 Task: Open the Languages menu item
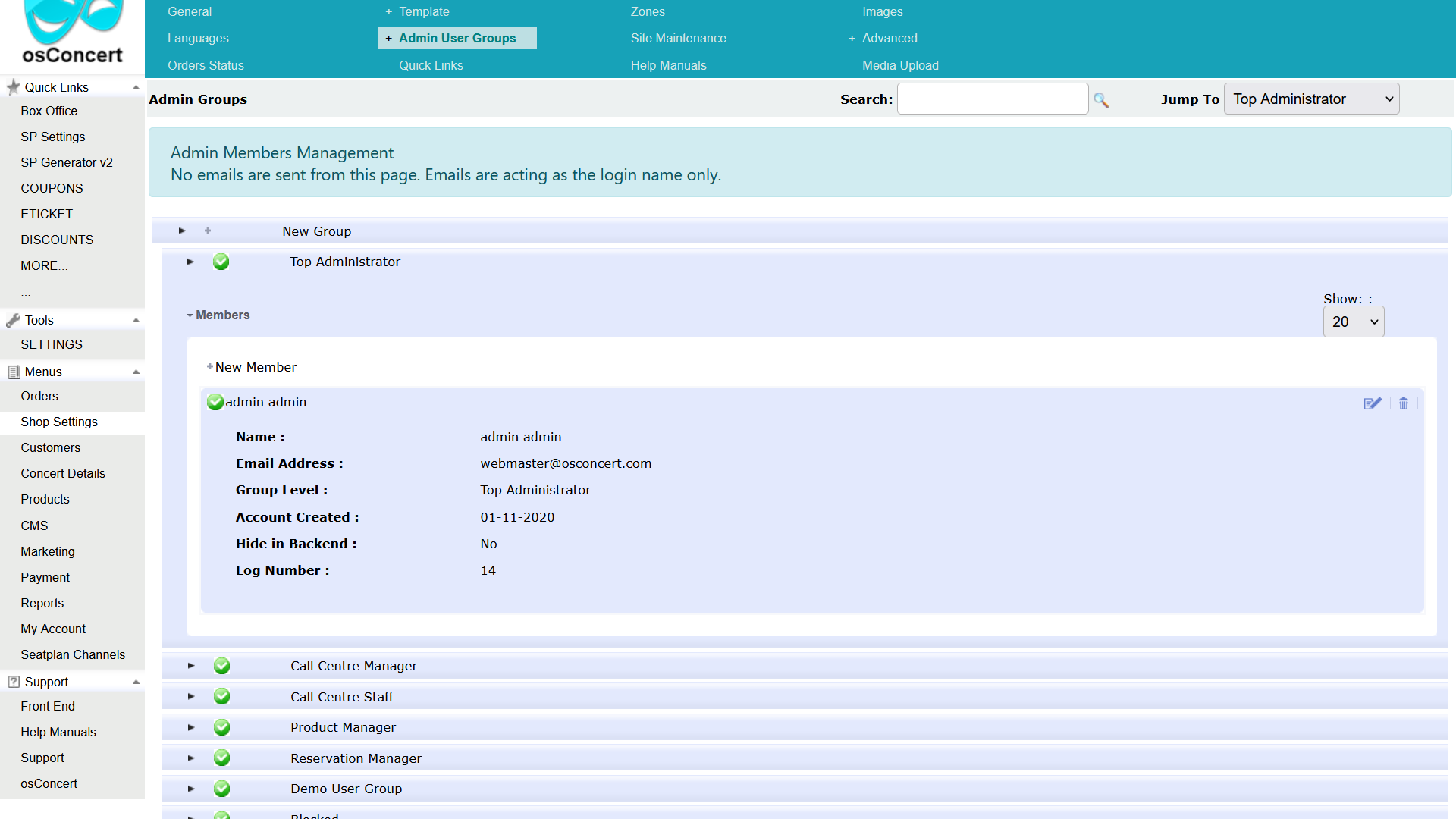click(x=198, y=38)
